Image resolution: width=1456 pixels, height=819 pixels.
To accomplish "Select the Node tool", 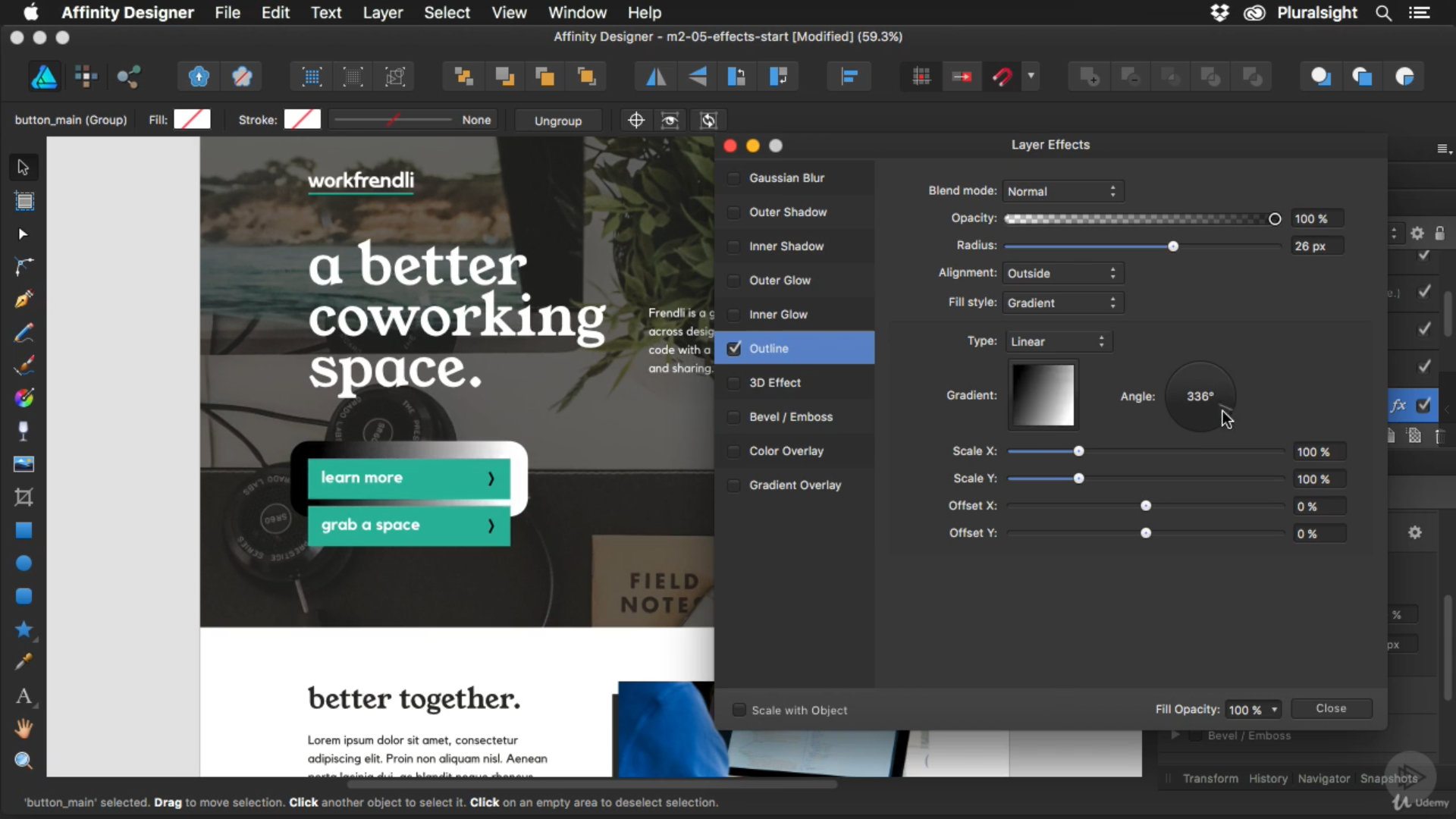I will 23,234.
